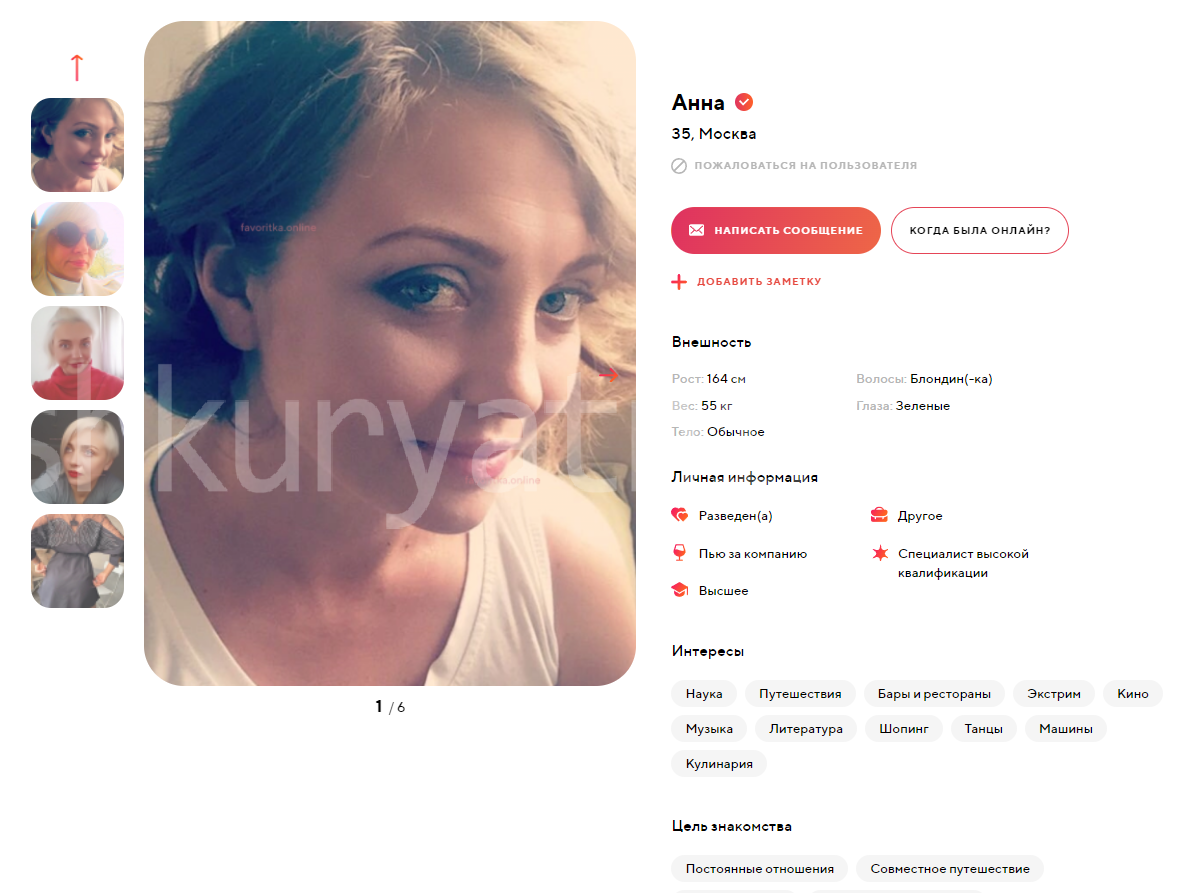Click the plus icon to add a note

(679, 282)
